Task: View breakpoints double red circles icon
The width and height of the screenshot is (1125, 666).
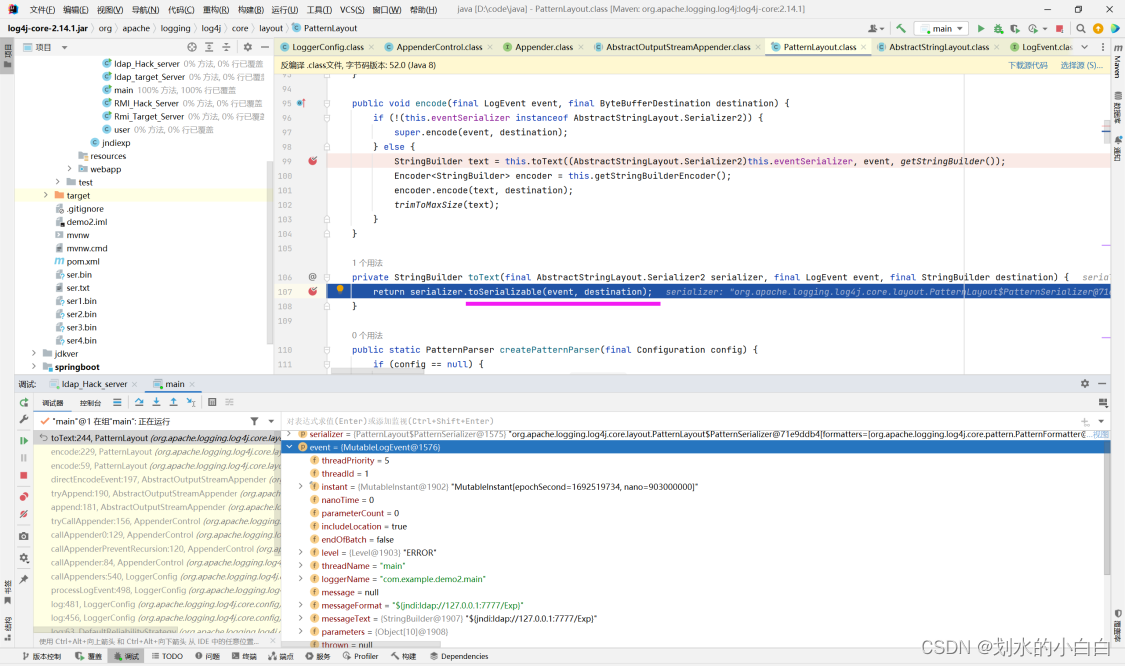Action: [x=24, y=497]
